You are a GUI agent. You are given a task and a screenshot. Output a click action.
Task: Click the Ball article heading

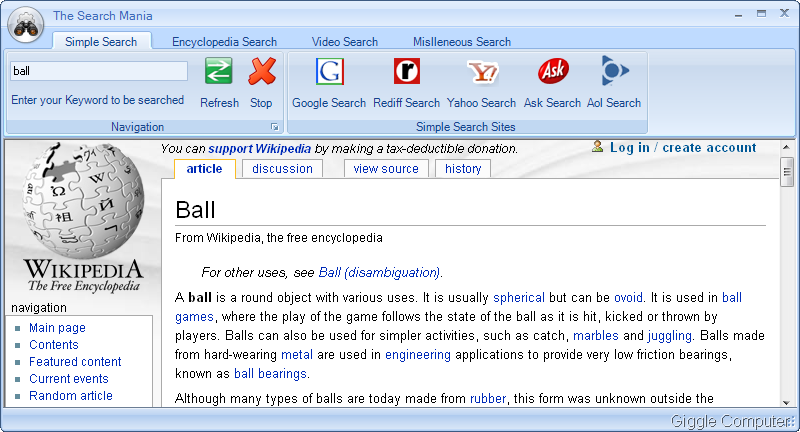pos(195,210)
